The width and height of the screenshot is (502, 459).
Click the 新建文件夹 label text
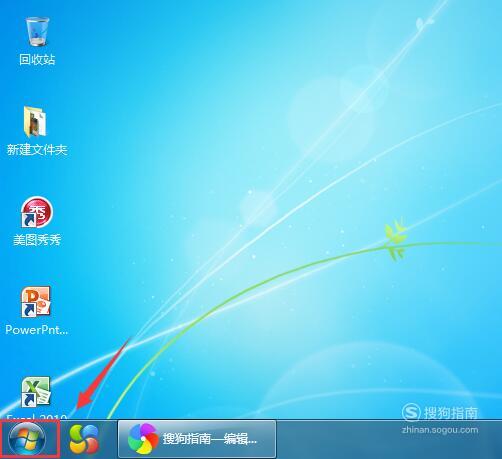[37, 150]
